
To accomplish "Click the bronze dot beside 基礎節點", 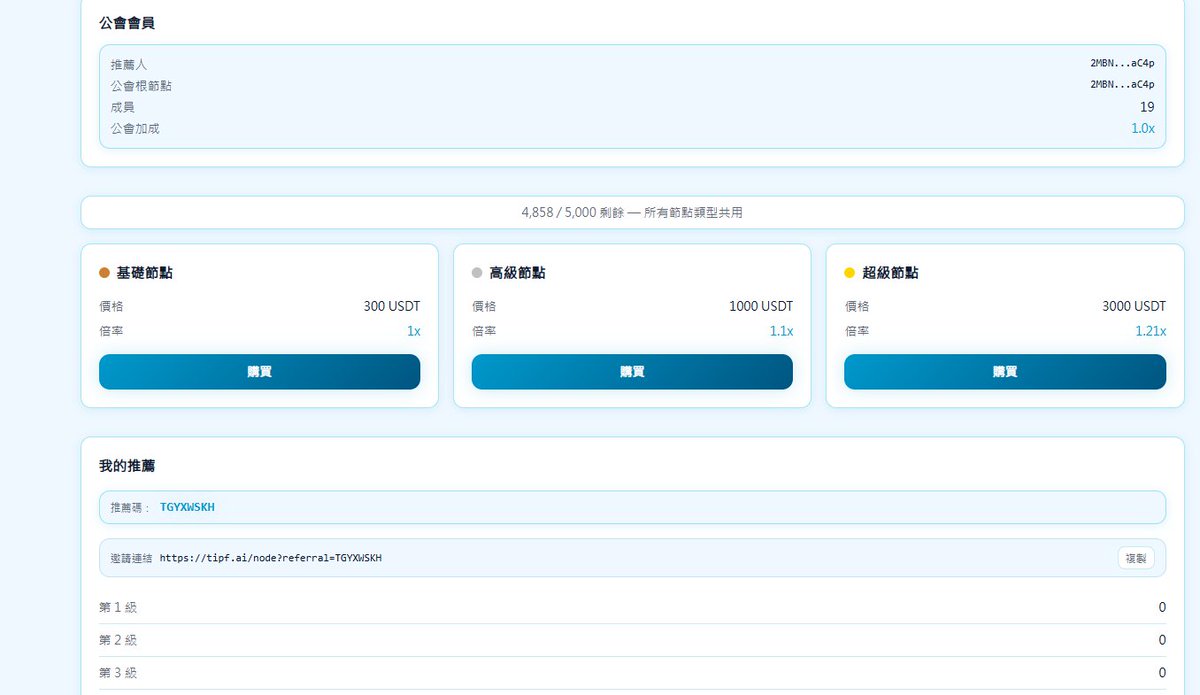I will click(104, 273).
